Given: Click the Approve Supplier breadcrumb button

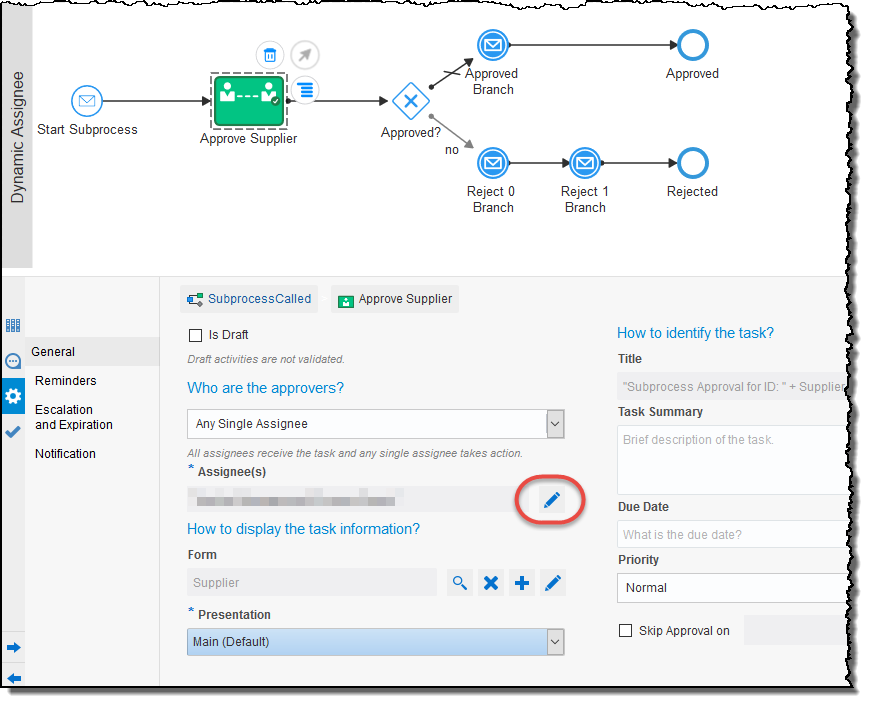Looking at the screenshot, I should coord(395,299).
